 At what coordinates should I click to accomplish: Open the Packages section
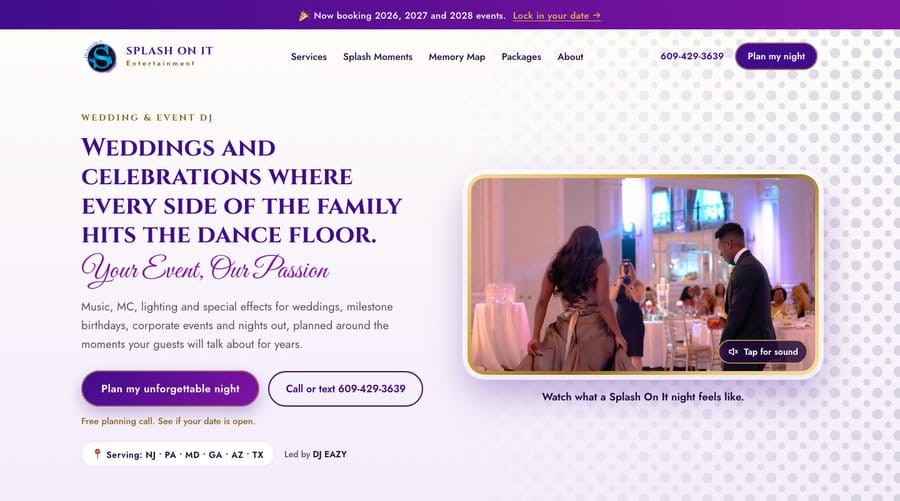(521, 57)
